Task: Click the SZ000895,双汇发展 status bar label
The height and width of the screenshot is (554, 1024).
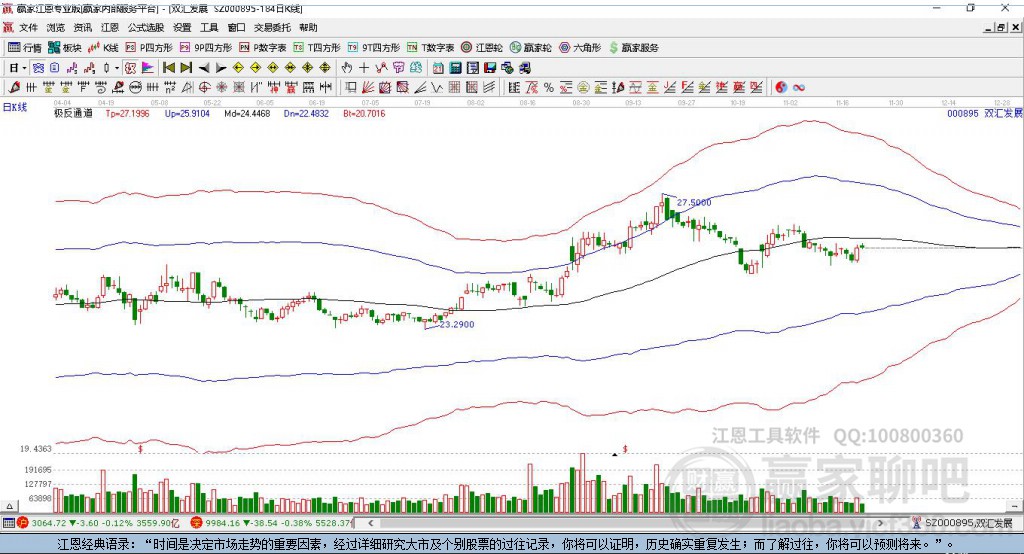Action: [969, 523]
